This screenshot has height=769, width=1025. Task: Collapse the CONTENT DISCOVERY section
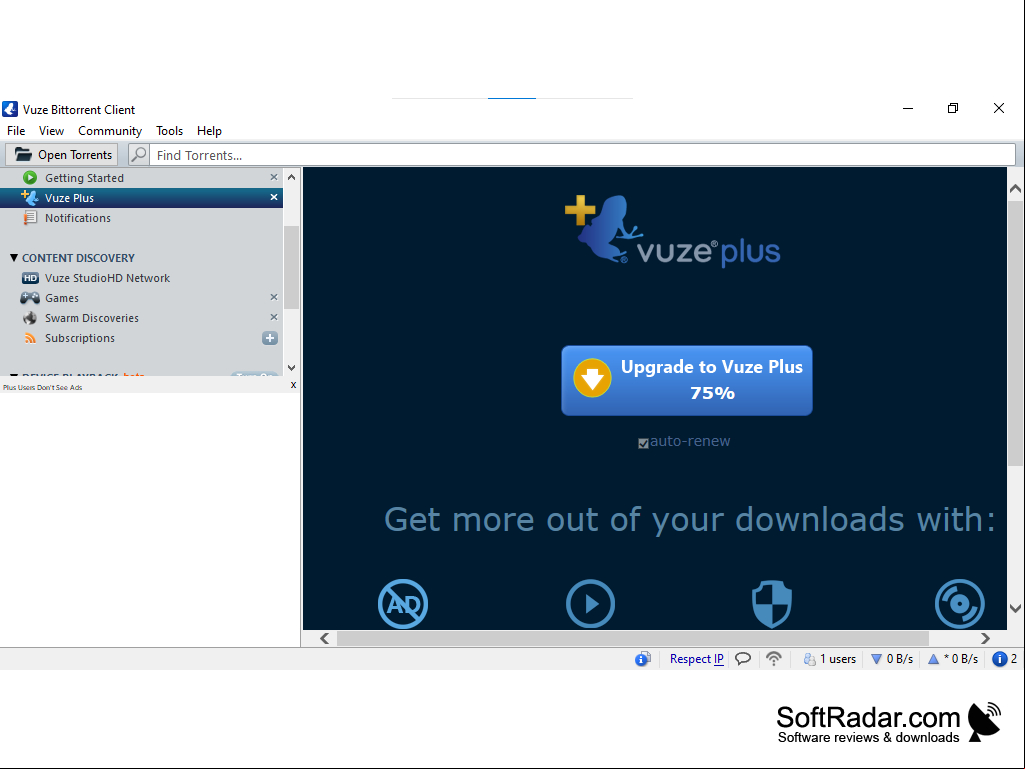point(14,258)
